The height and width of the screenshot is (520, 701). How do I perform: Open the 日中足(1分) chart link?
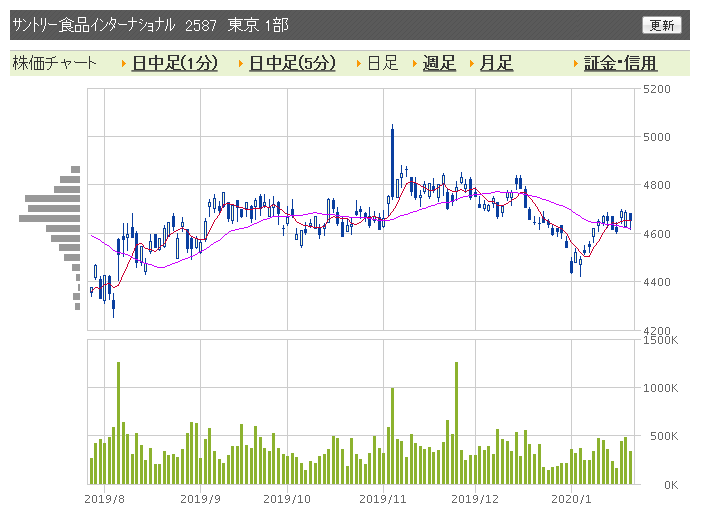(175, 63)
